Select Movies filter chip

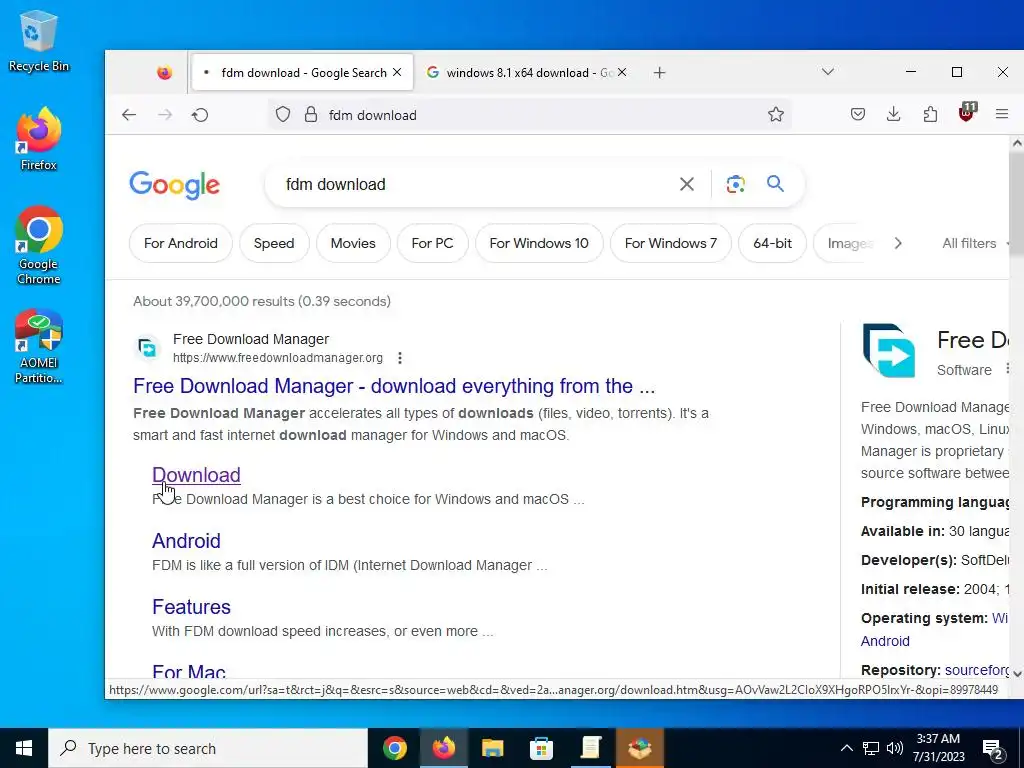(x=353, y=243)
